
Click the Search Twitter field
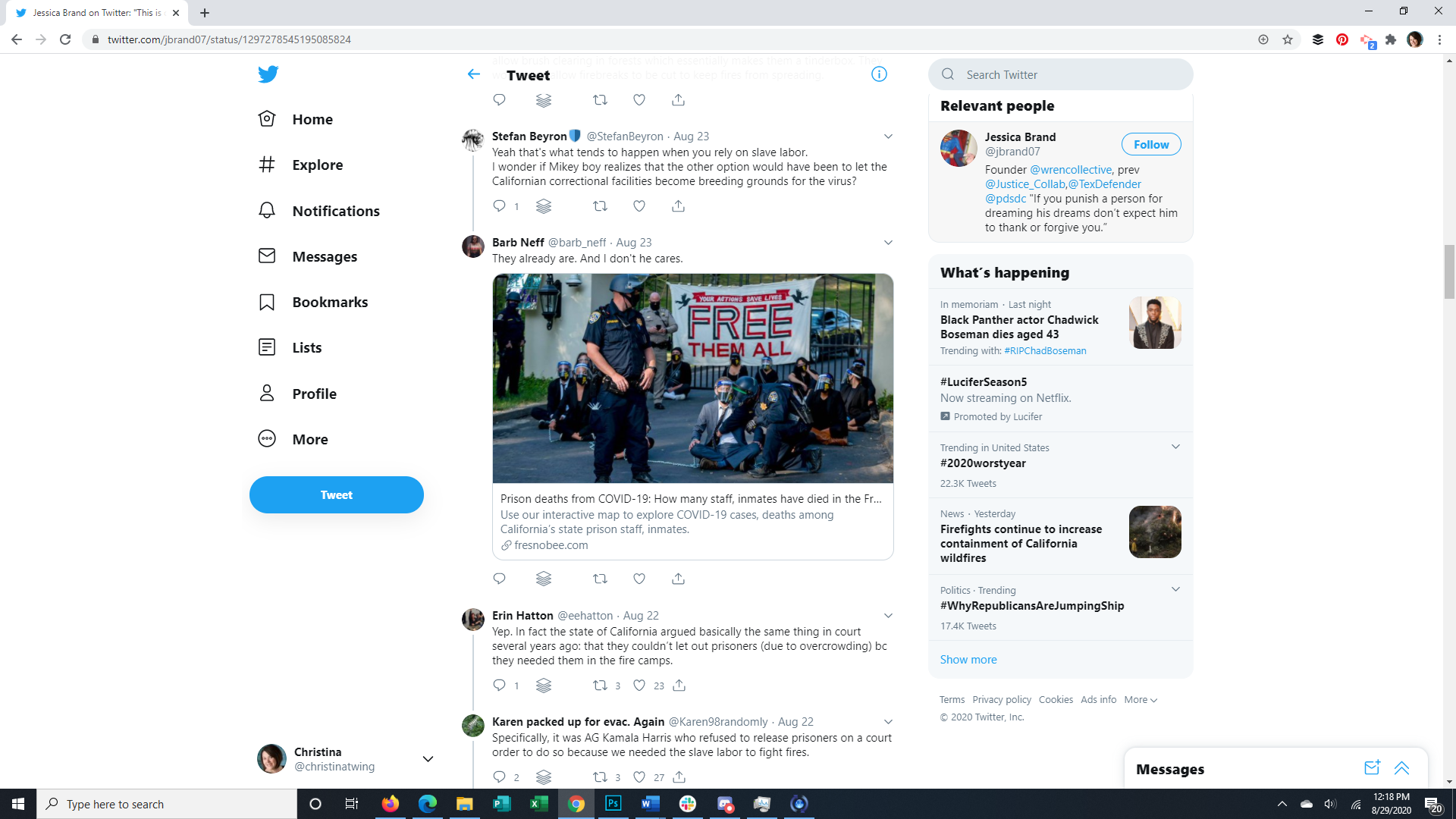pyautogui.click(x=1062, y=74)
